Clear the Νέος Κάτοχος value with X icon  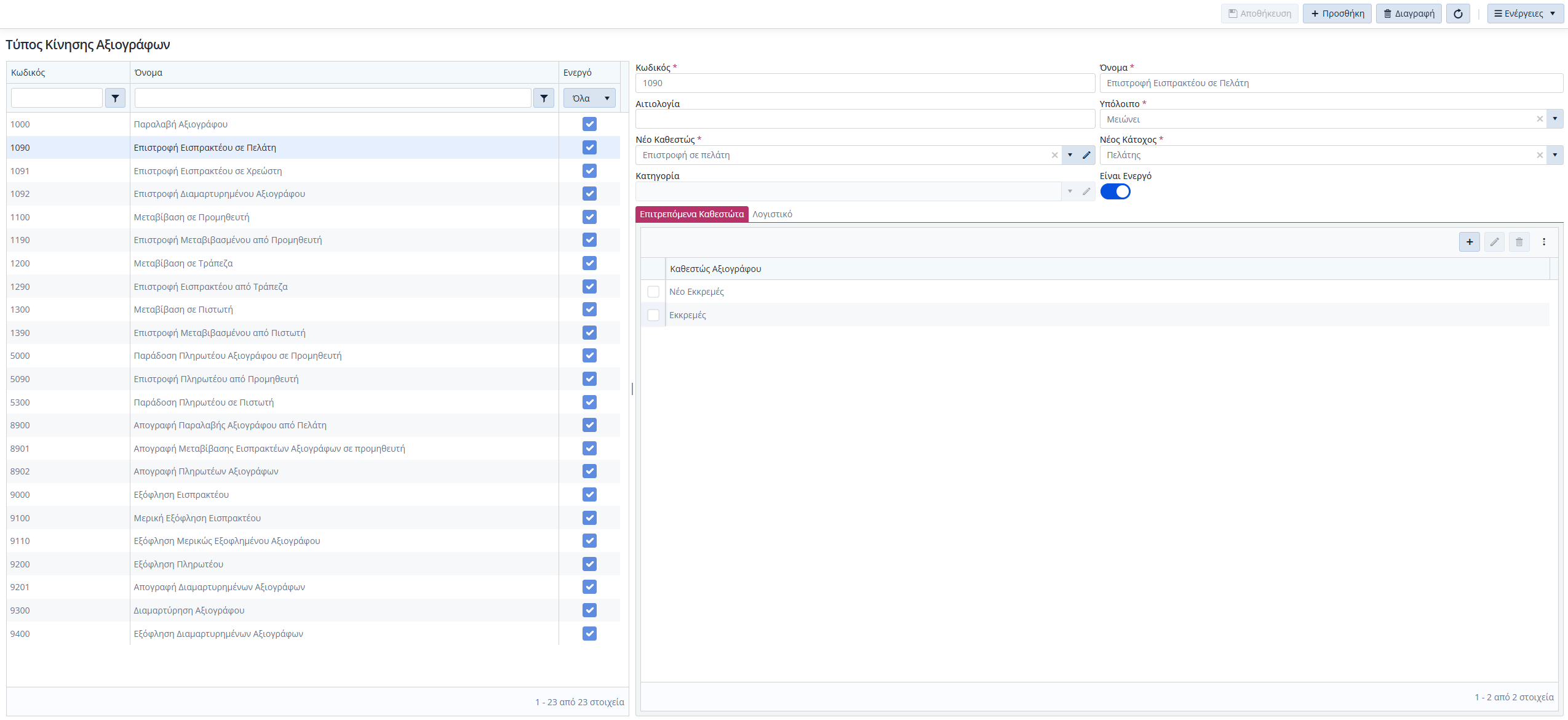(1540, 155)
